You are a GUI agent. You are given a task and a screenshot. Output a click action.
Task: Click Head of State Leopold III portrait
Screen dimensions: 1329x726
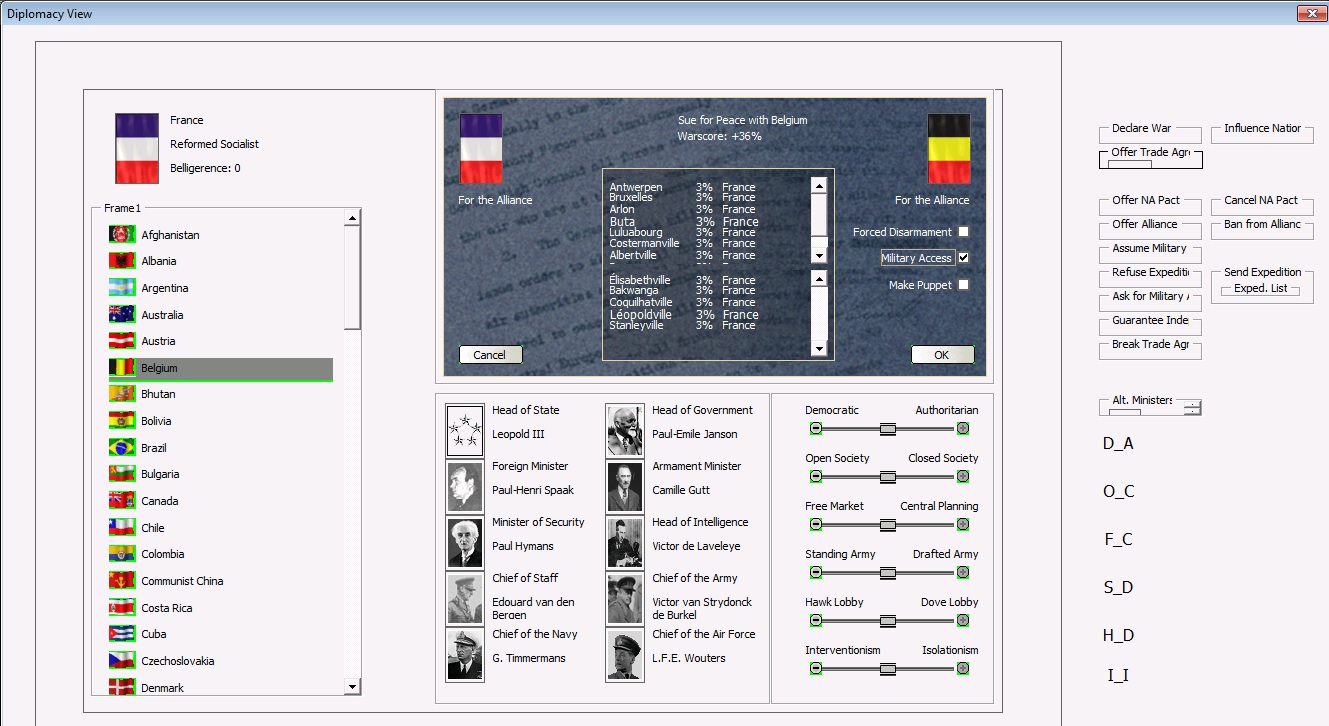pos(464,429)
